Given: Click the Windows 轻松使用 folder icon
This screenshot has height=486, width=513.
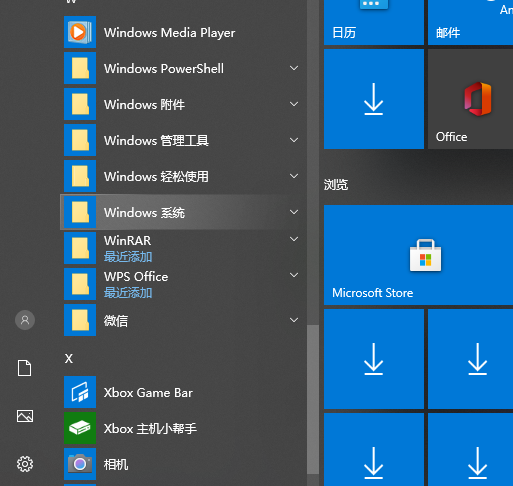Looking at the screenshot, I should pos(80,176).
